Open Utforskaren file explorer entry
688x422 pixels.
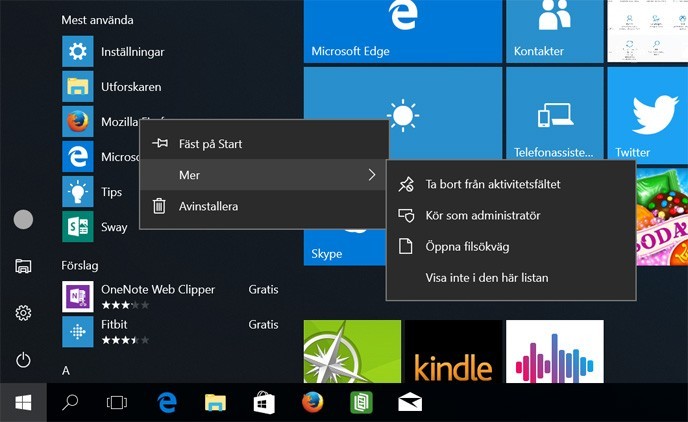click(x=112, y=87)
